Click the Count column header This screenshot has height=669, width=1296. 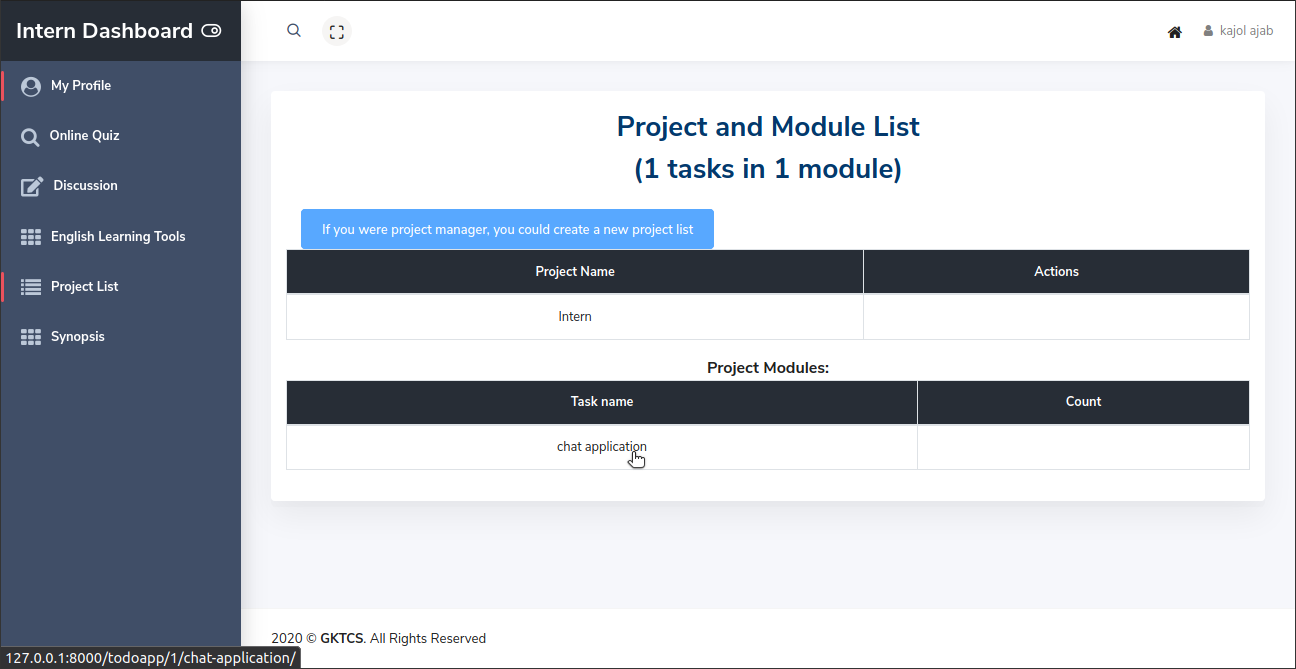pyautogui.click(x=1083, y=402)
